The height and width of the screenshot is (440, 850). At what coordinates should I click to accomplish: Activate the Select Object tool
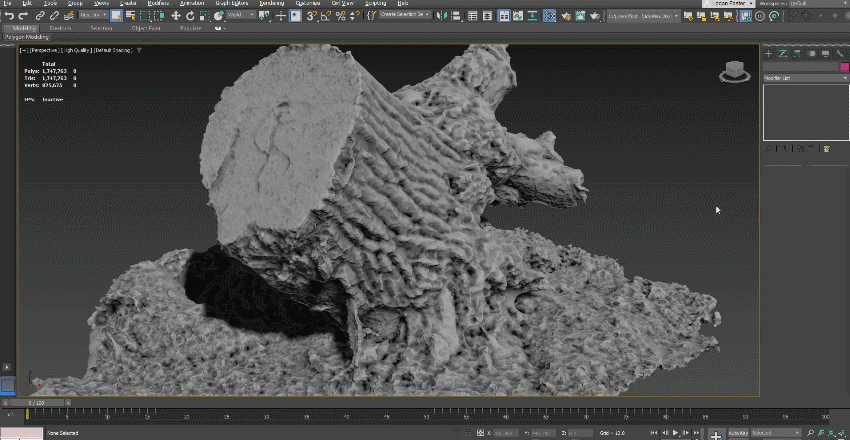[x=117, y=16]
